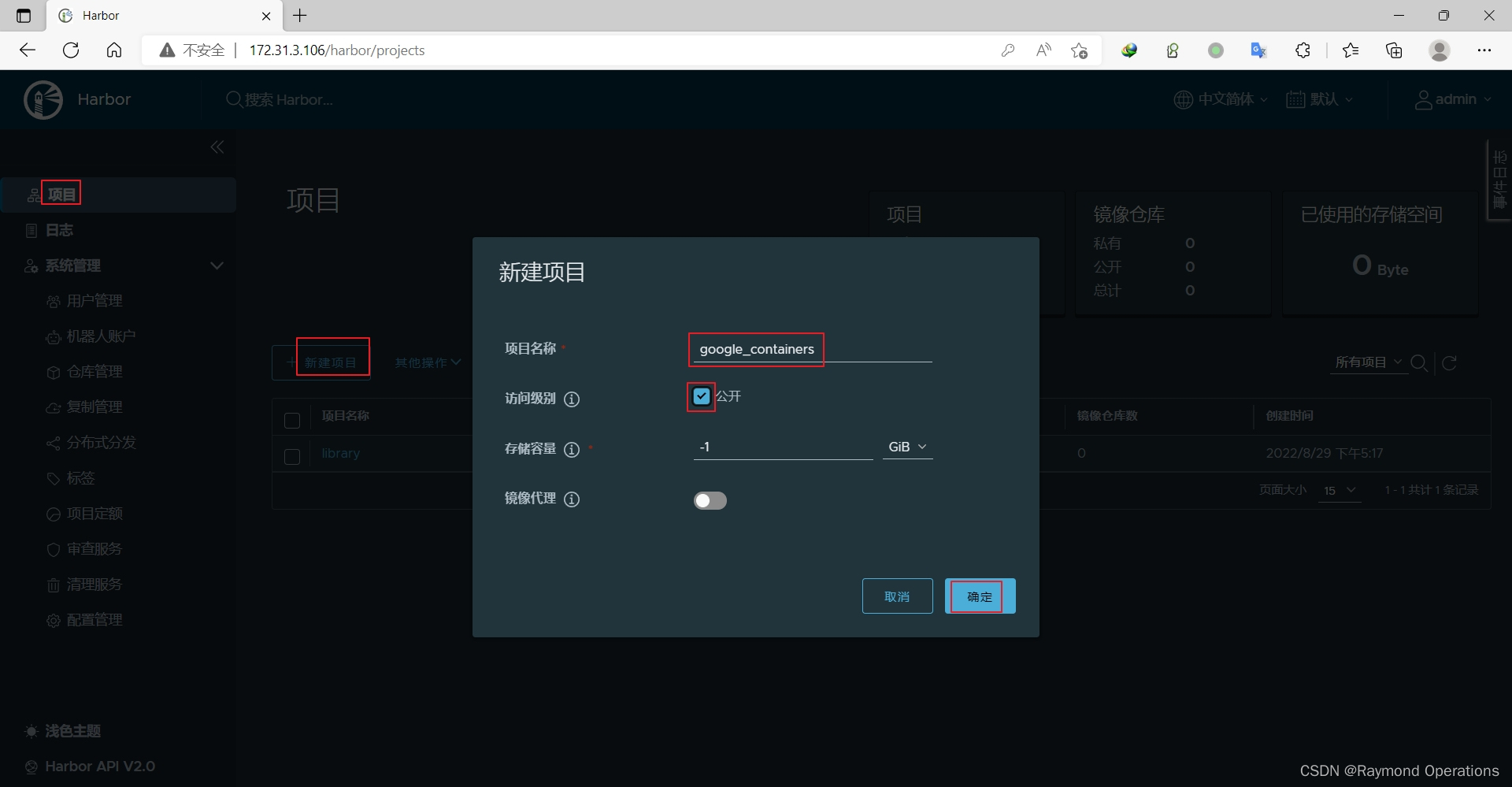Screen dimensions: 1512x787
Task: Open the library project link
Action: tap(340, 454)
